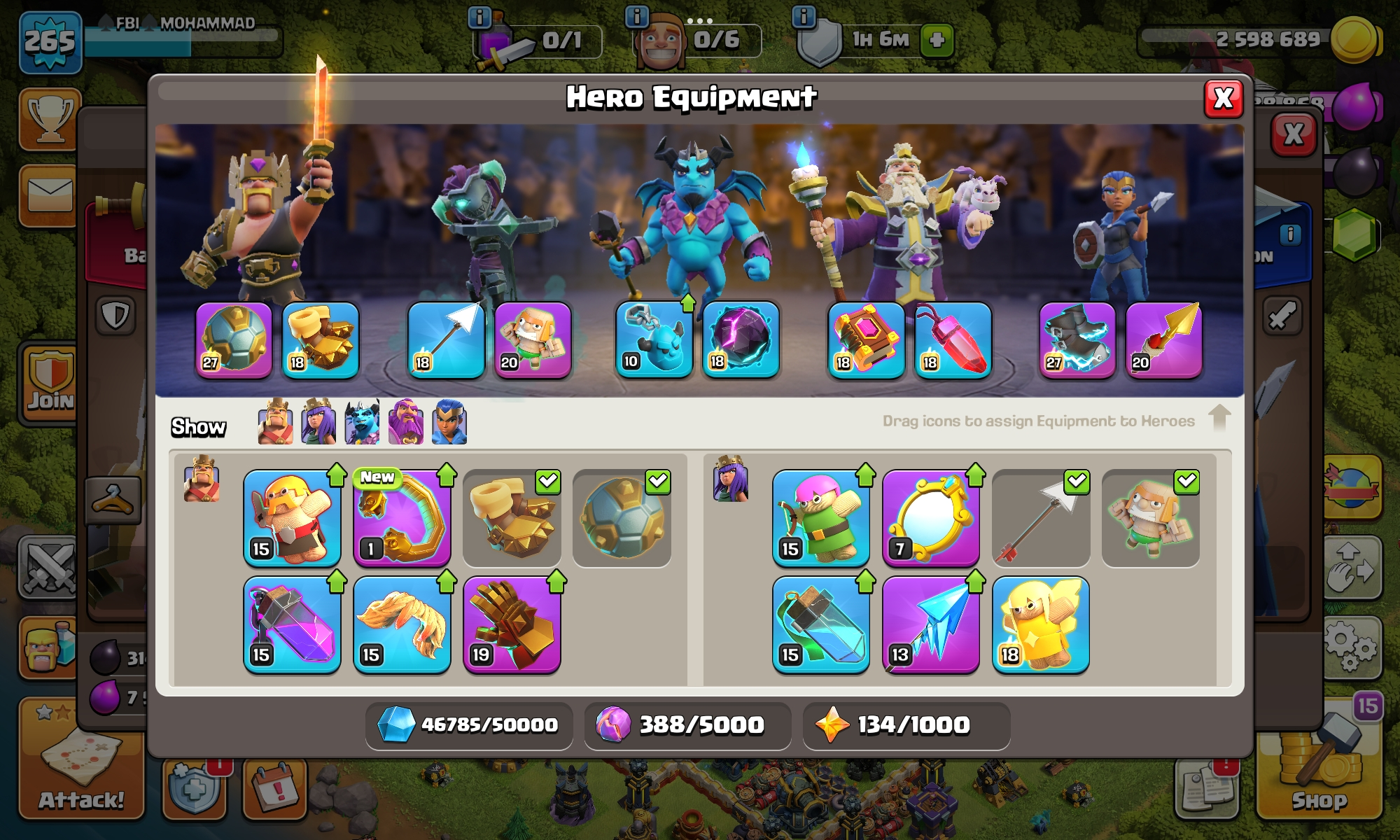Viewport: 1400px width, 840px height.
Task: Open the hero skins hanger tab
Action: [113, 500]
